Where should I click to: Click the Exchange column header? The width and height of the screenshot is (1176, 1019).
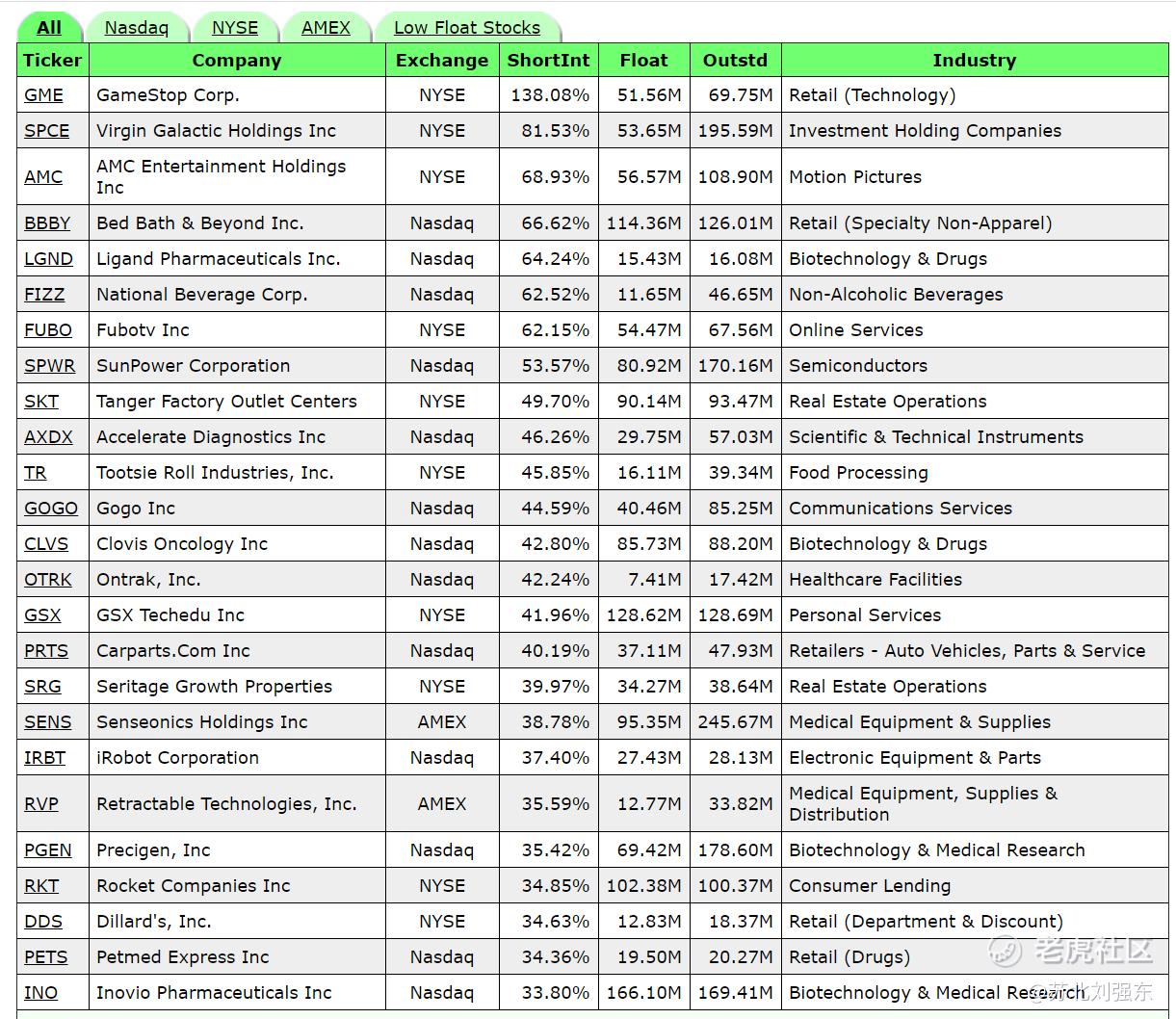[442, 61]
